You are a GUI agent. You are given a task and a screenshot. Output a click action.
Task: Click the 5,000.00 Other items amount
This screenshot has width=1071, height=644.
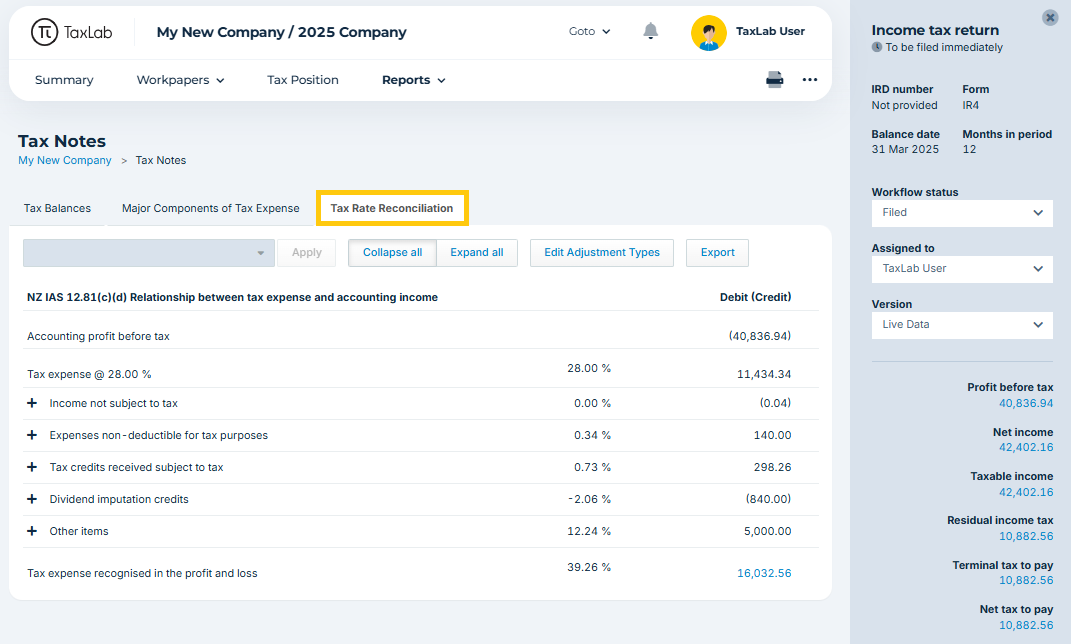pyautogui.click(x=768, y=531)
